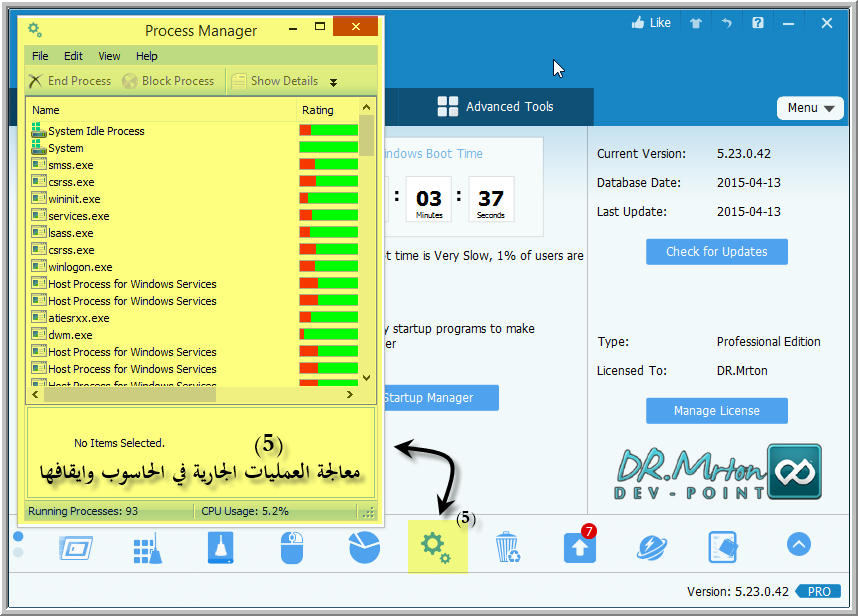
Task: Click the gear icon in the Process Manager title bar
Action: click(x=35, y=30)
